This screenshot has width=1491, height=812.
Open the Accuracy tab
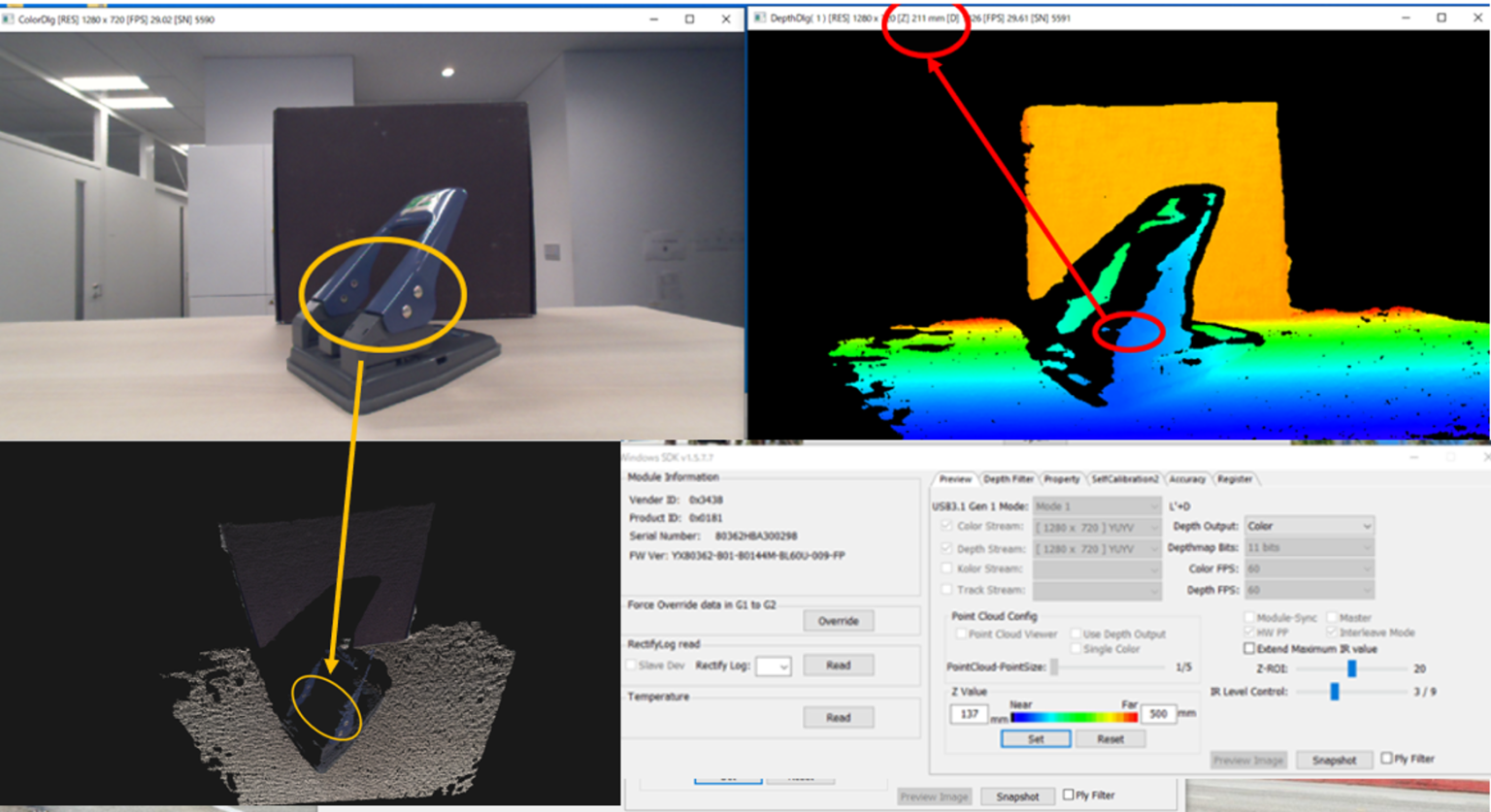[1188, 478]
